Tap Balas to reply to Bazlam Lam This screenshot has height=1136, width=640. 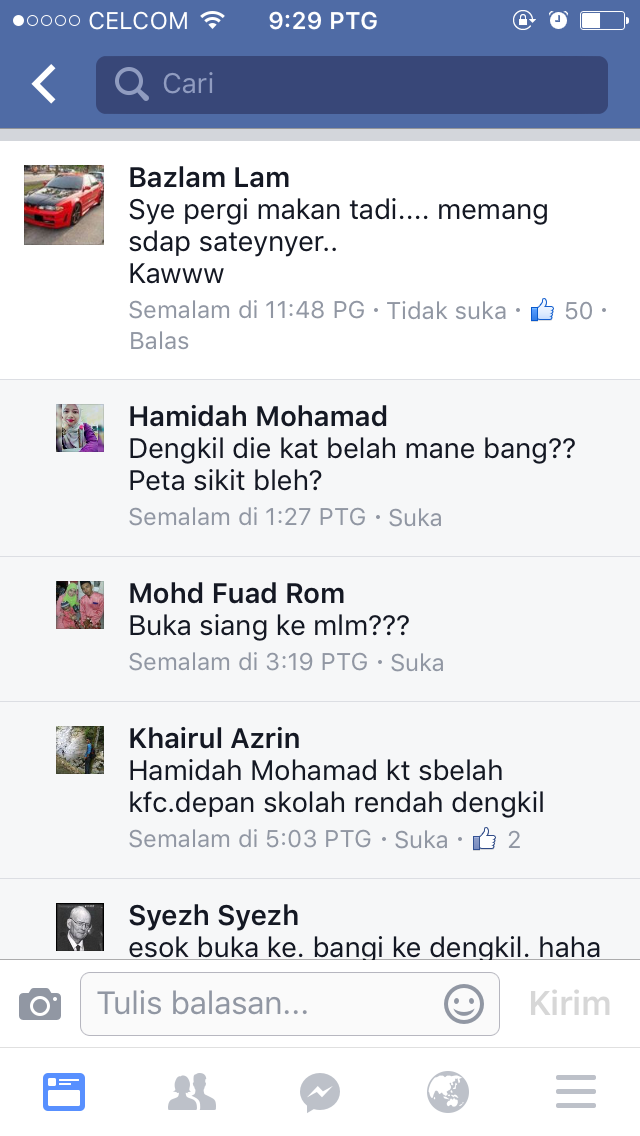point(159,341)
